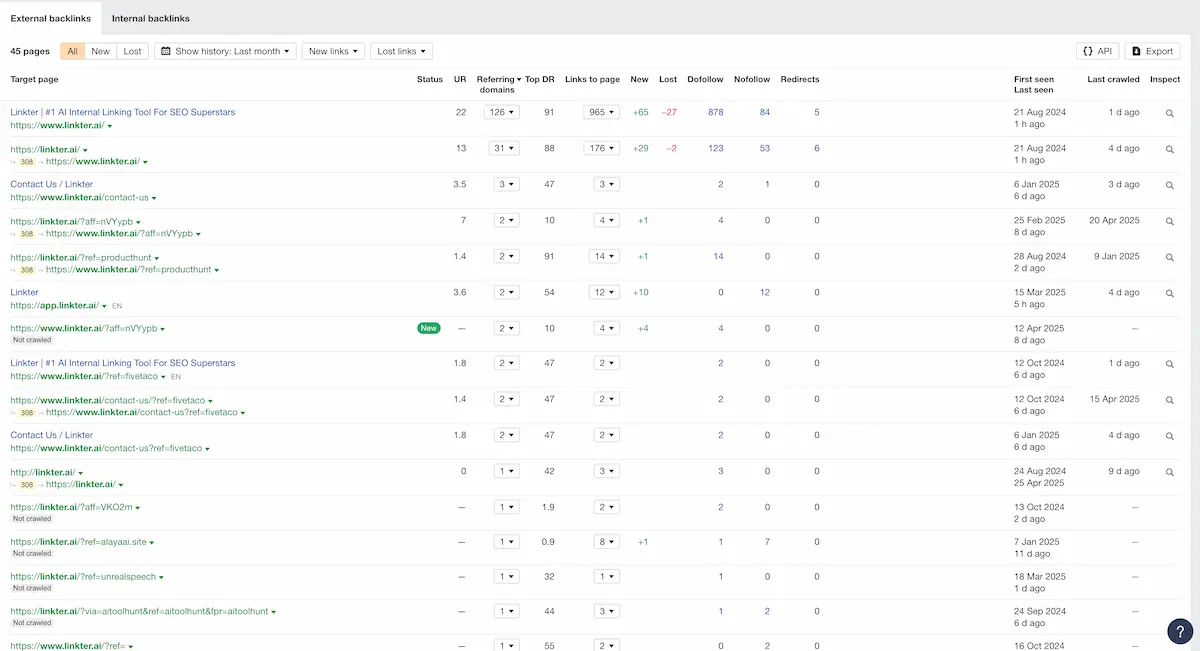Inspect the contact-us row with UR 3.5
The width and height of the screenshot is (1200, 651).
(x=1169, y=185)
